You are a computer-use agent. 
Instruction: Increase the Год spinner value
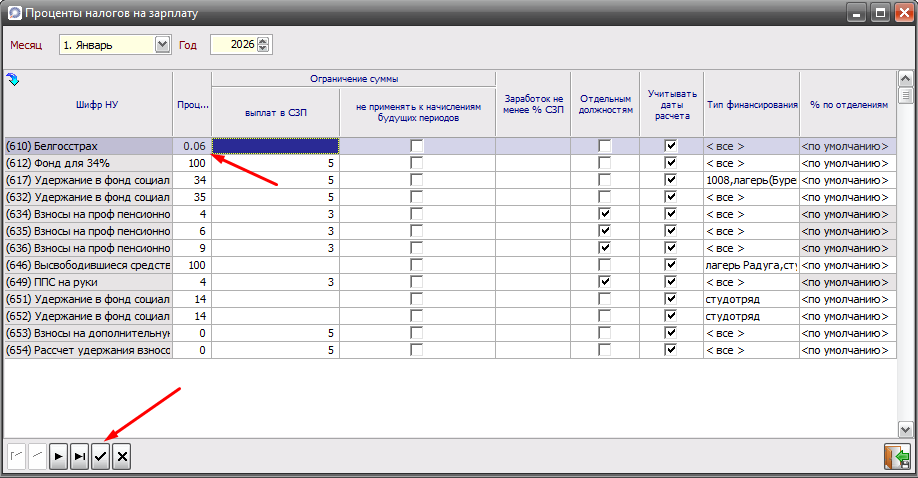point(264,41)
